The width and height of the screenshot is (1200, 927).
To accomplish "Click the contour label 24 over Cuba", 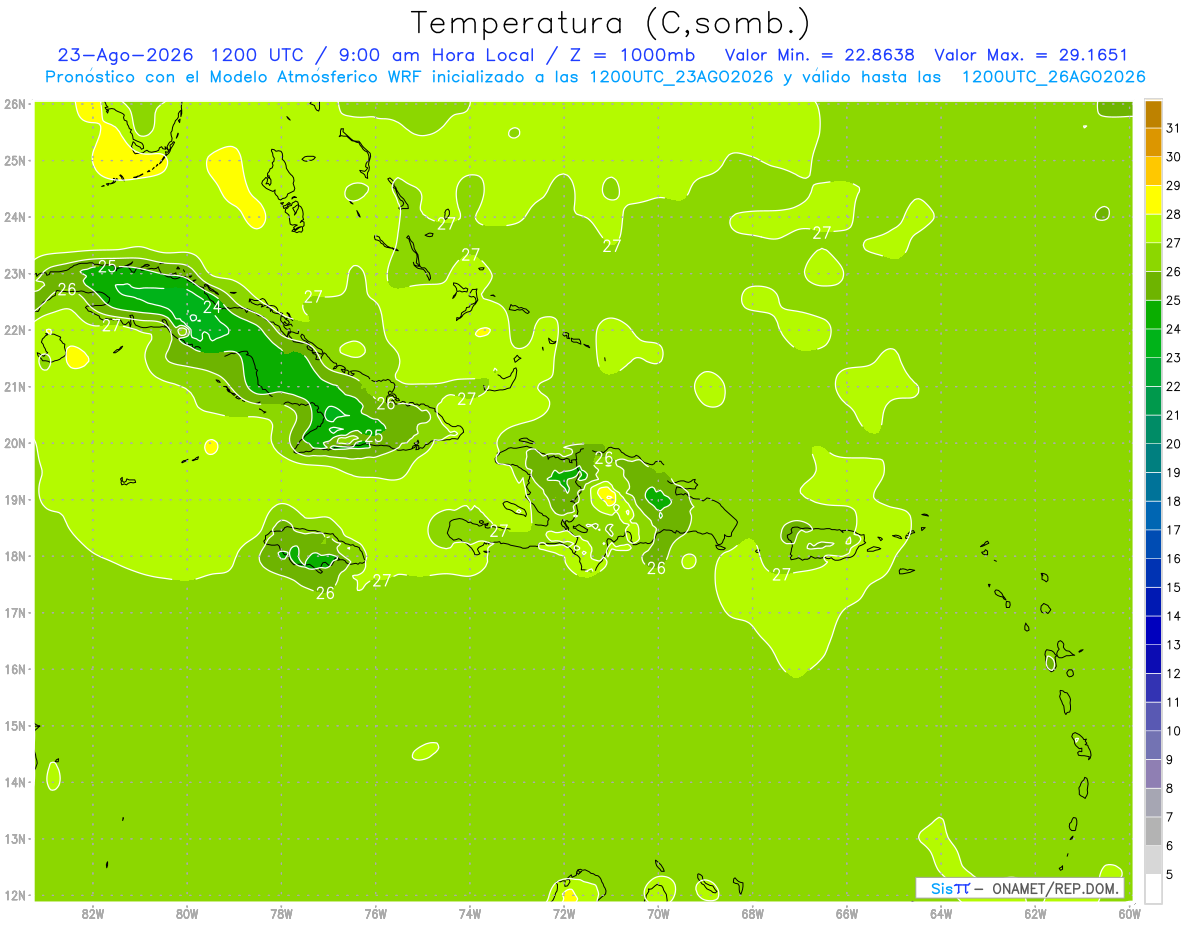I will (212, 307).
